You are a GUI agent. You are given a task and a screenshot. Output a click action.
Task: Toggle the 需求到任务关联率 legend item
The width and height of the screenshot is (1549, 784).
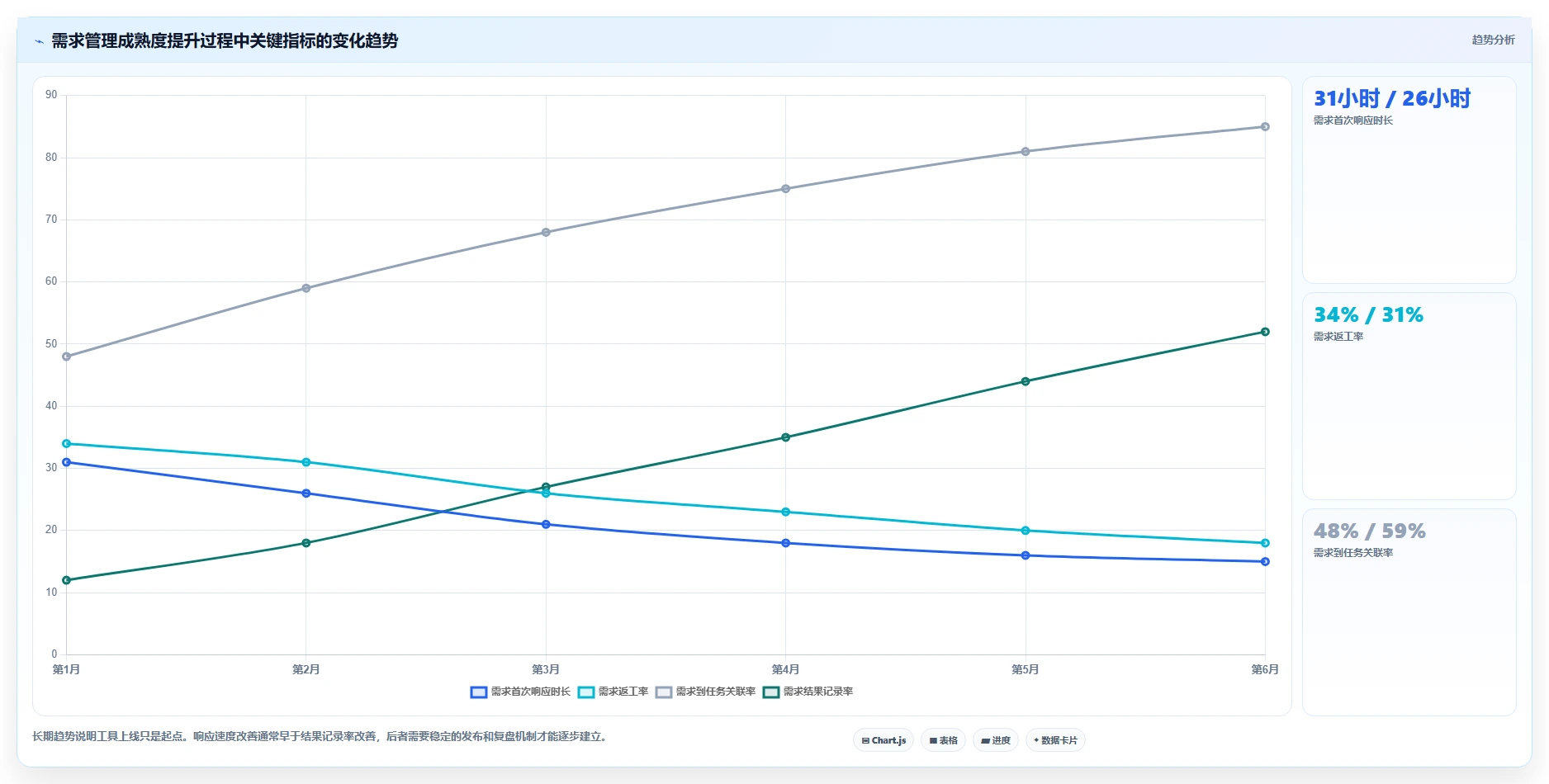click(705, 692)
